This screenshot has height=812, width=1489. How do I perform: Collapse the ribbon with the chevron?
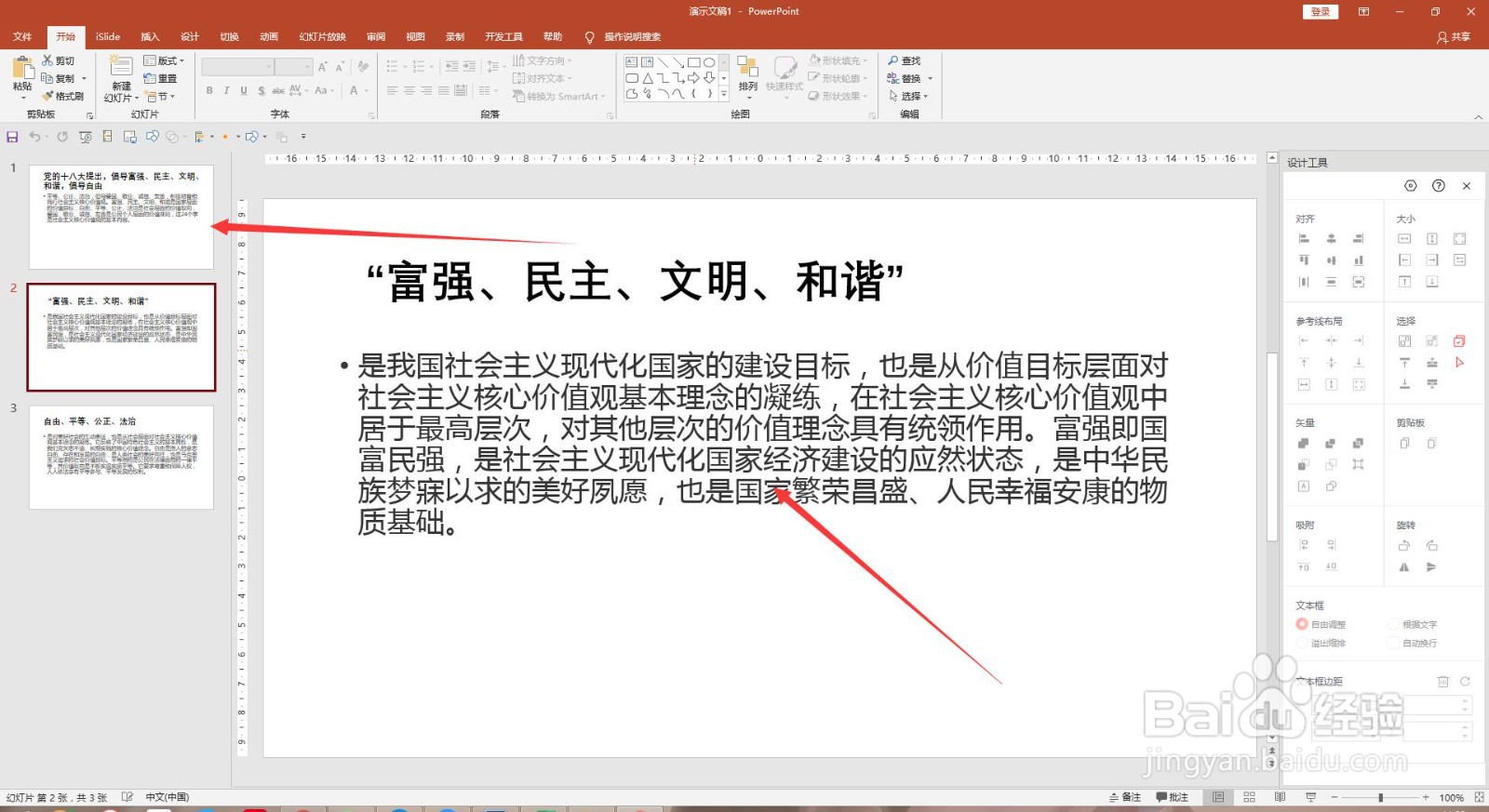point(1479,117)
